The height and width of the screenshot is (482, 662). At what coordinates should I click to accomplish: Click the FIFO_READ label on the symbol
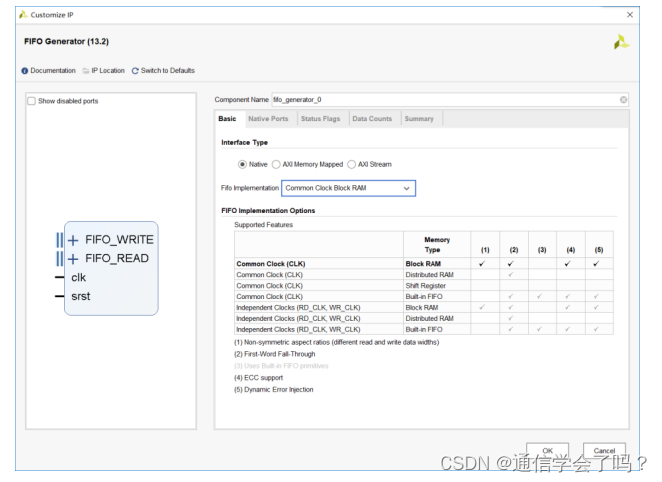(x=117, y=258)
